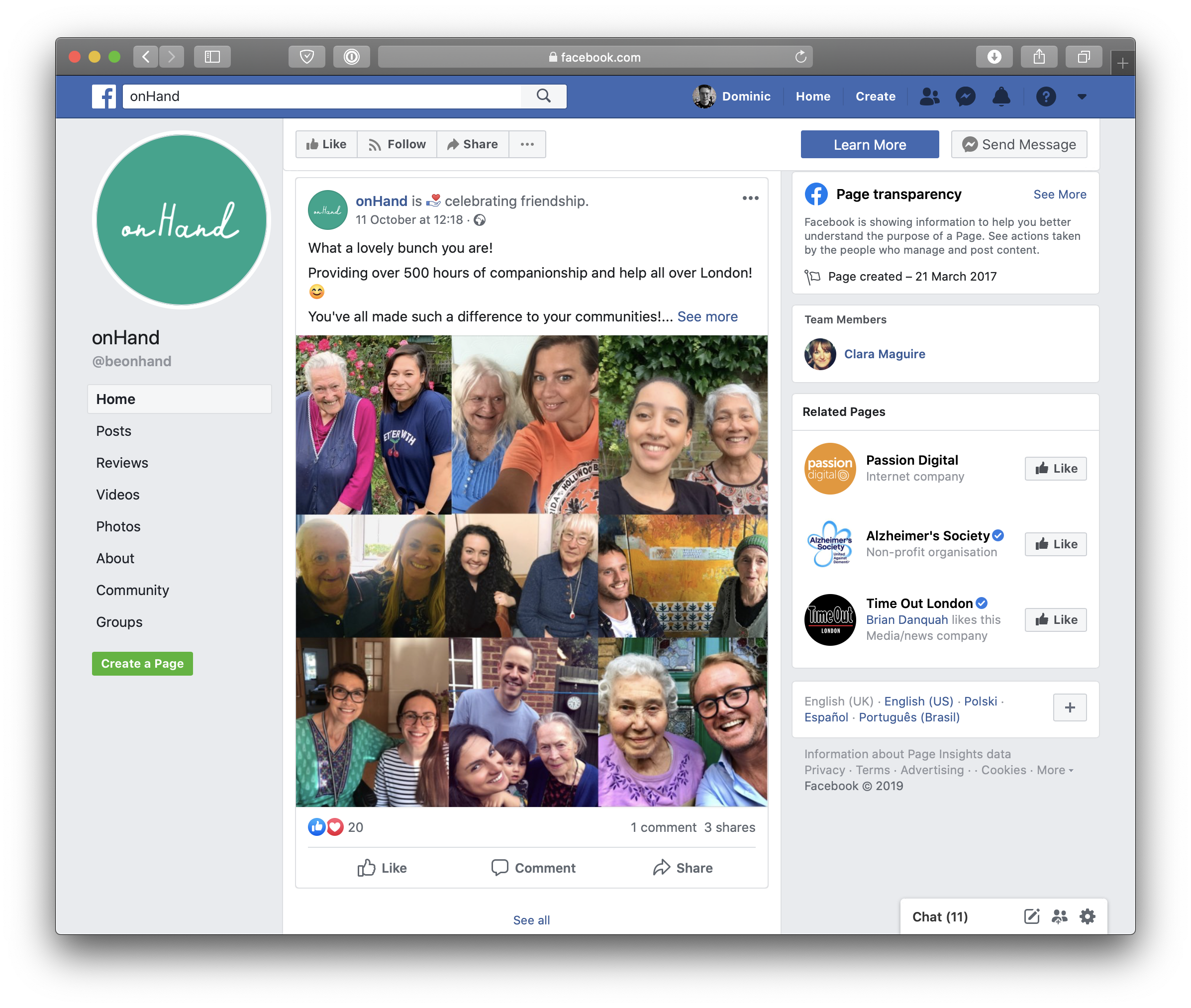Like the Alzheimer's Society page

(1055, 544)
